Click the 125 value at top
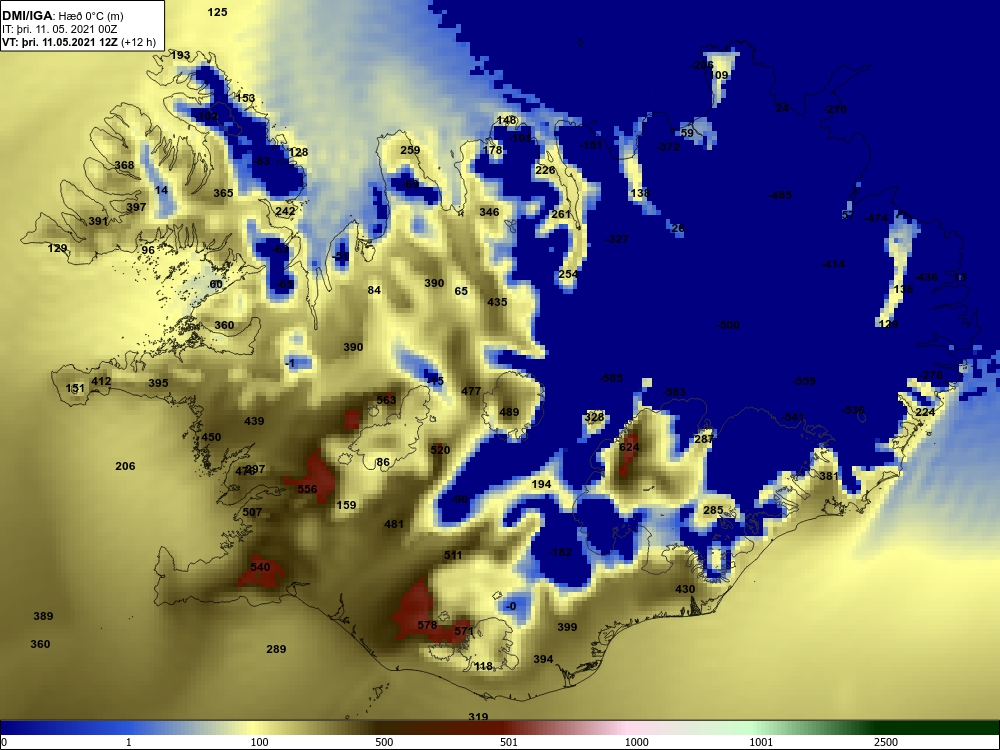This screenshot has height=750, width=1000. click(x=217, y=12)
